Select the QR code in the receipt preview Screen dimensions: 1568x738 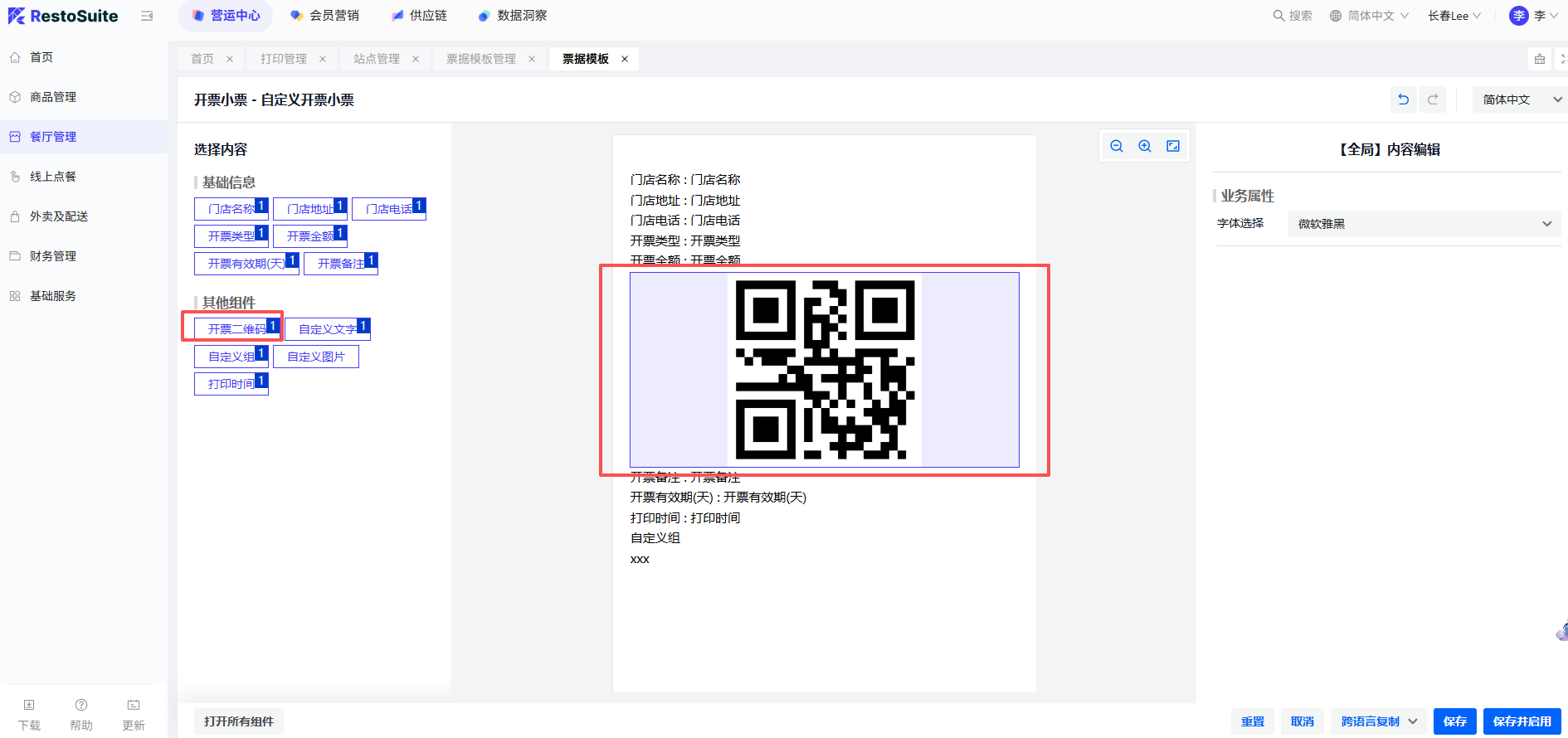tap(825, 370)
